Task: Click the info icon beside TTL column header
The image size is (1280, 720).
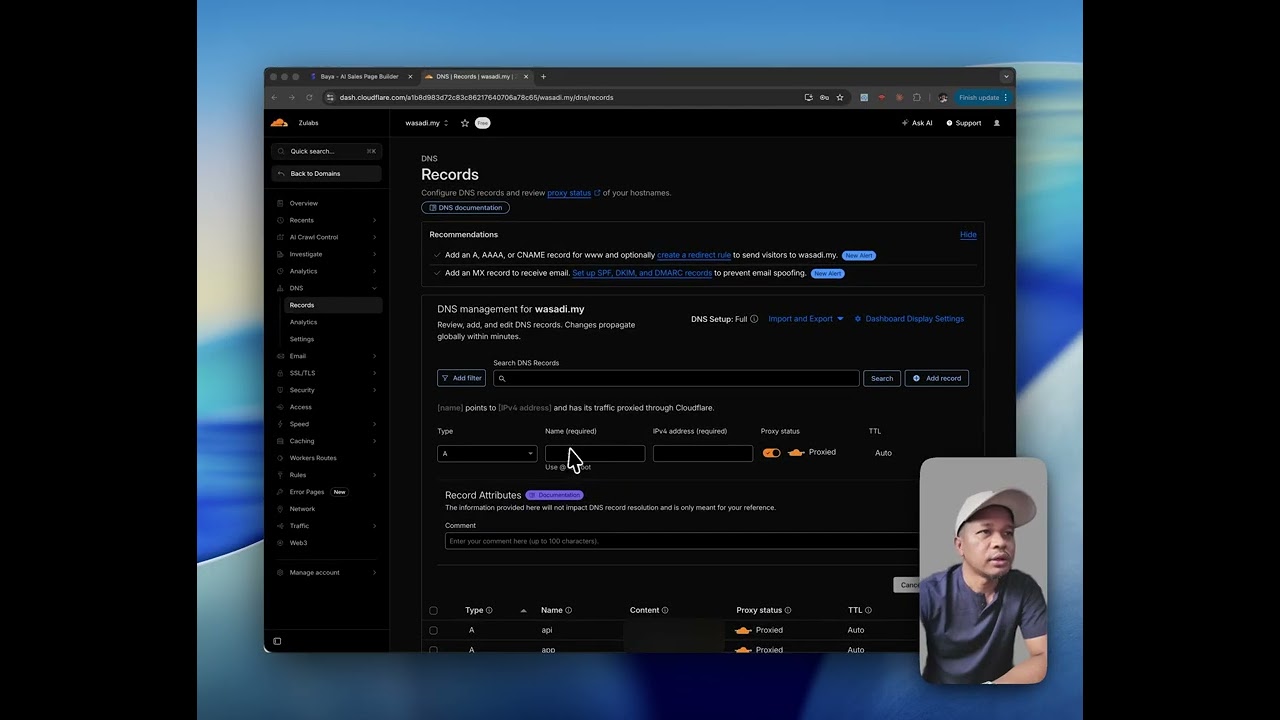Action: (x=868, y=610)
